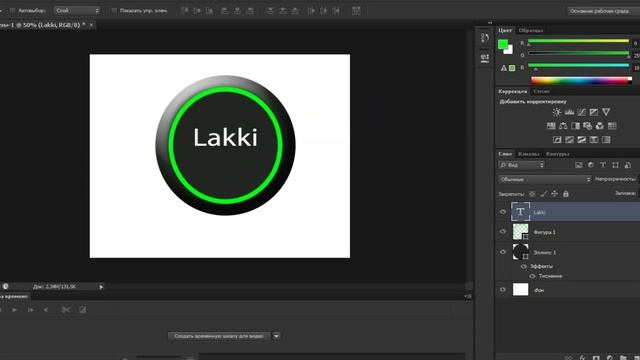Collapse panels with the double-arrow icon

pos(490,23)
